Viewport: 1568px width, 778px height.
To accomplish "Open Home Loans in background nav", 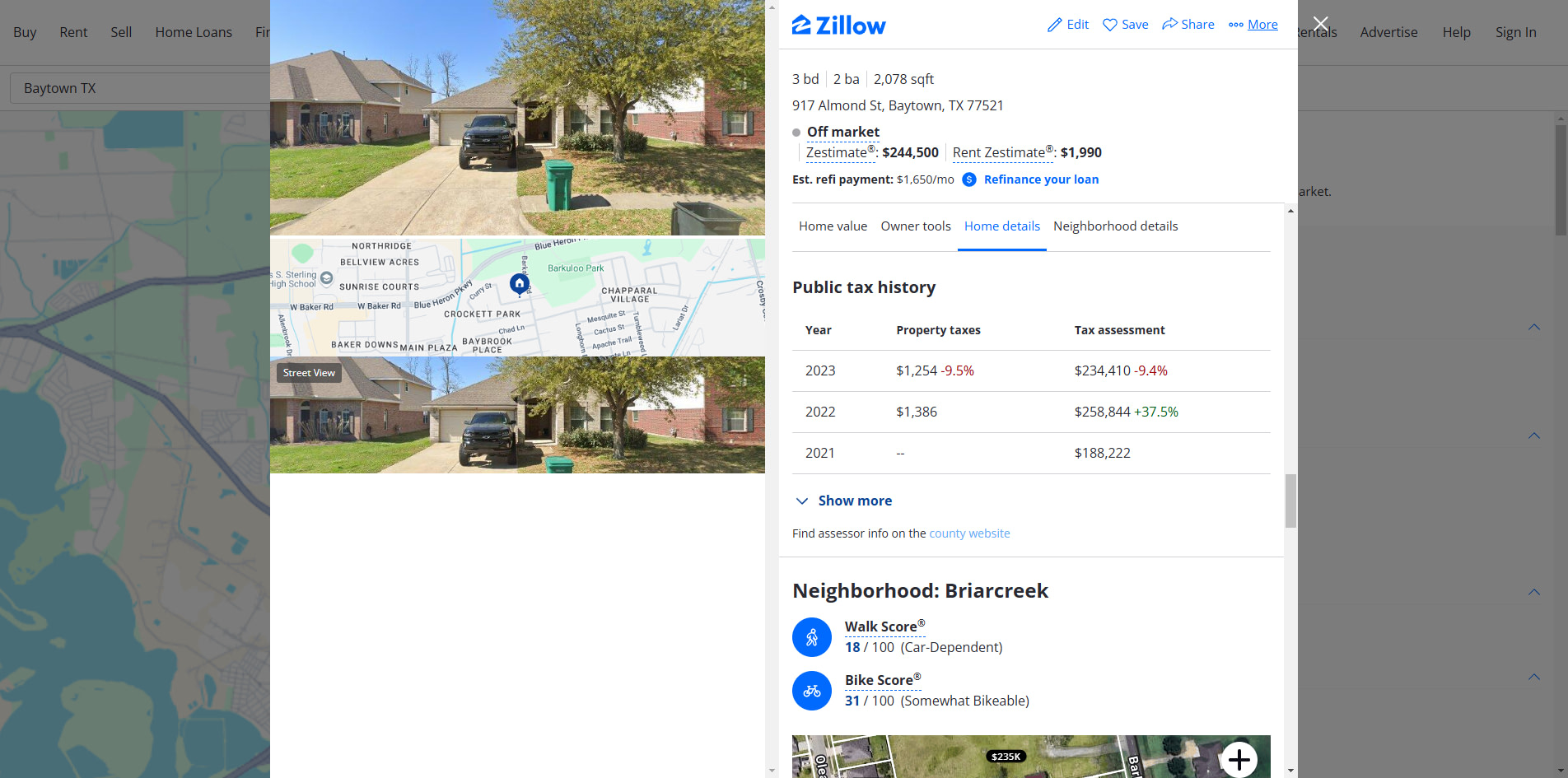I will click(x=194, y=32).
